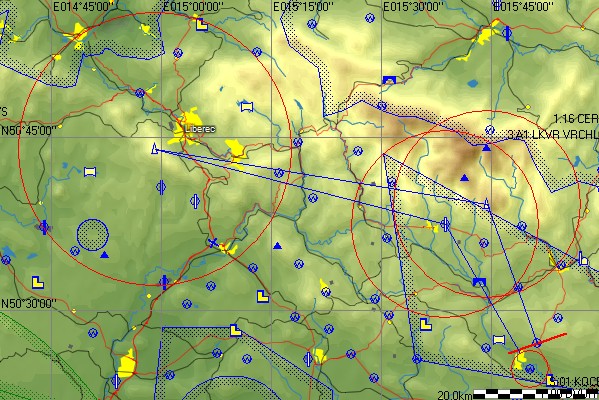This screenshot has width=599, height=400.
Task: Select the turnpoint marker inside the overlapping red circles
Action: point(486,204)
